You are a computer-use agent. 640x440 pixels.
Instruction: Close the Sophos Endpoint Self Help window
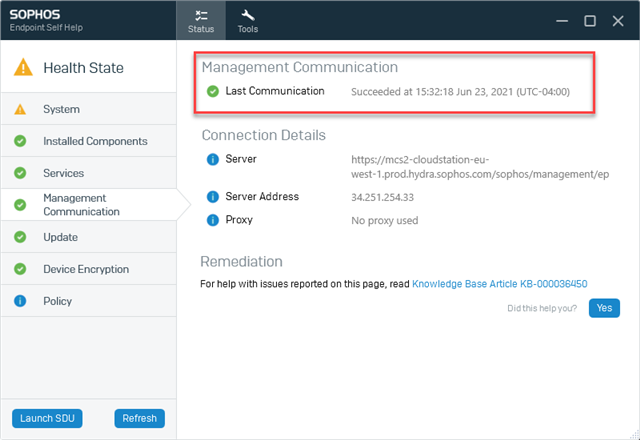618,21
